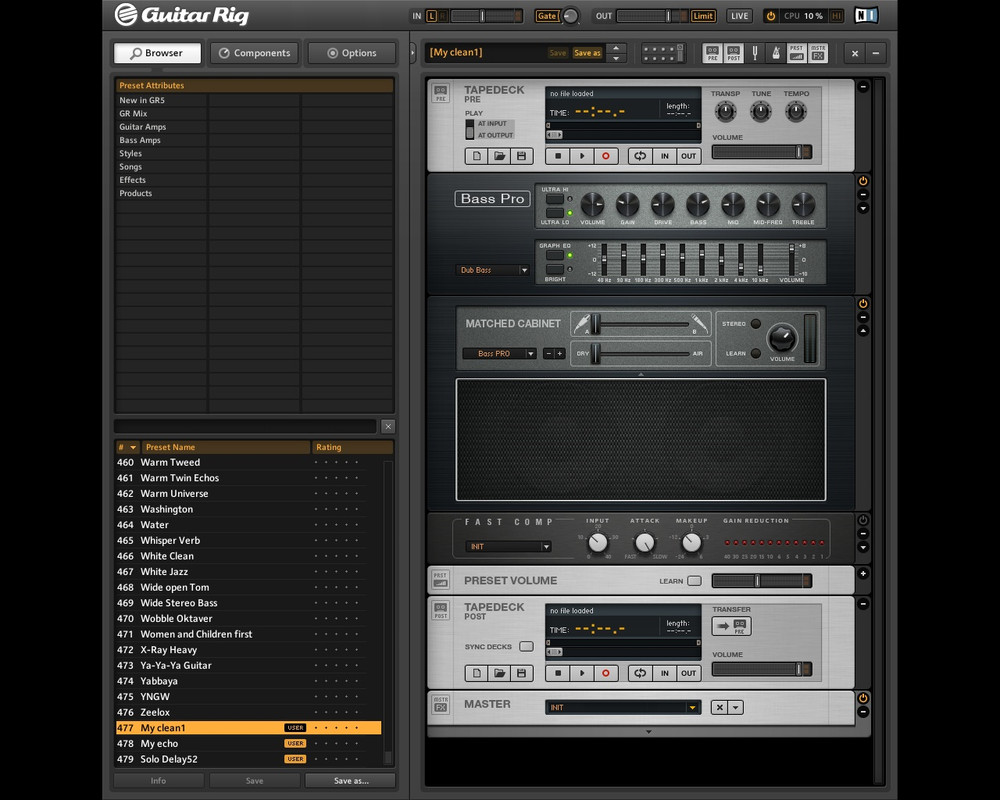The image size is (1000, 800).
Task: Toggle the Matched Cabinet power
Action: pos(863,304)
